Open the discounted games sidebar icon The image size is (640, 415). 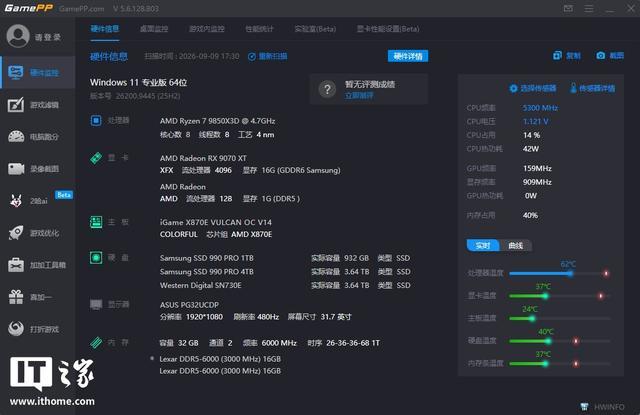pyautogui.click(x=16, y=329)
